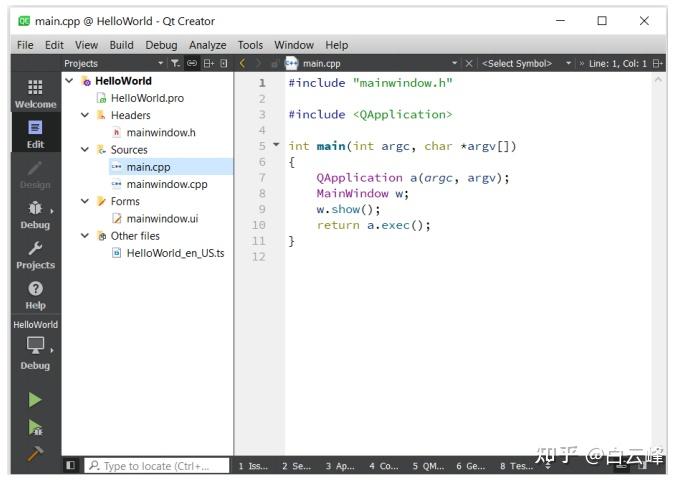Split the Projects side panel
Image resolution: width=682 pixels, height=484 pixels.
(x=209, y=63)
